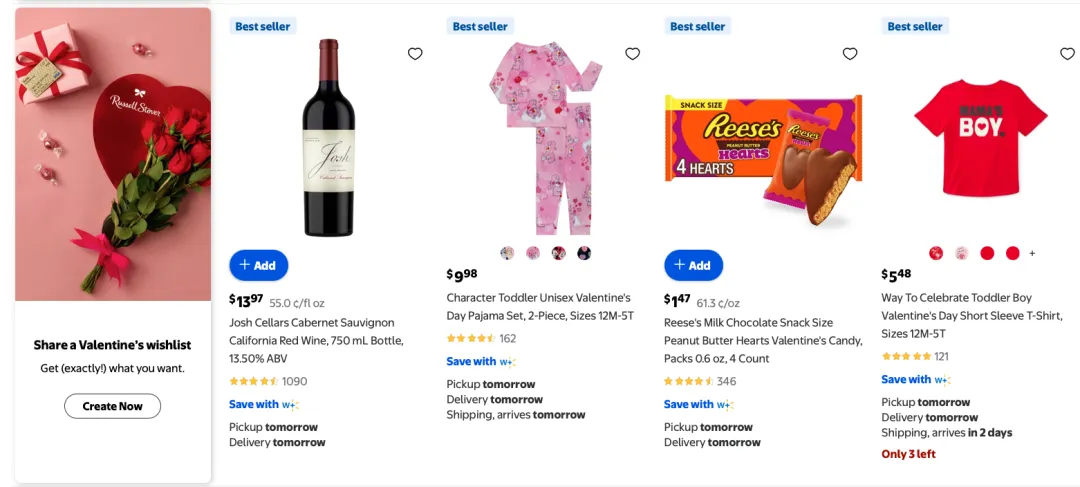Favorite the Josh Cellars wine with heart icon
Screen dimensions: 1080x487
pos(415,54)
